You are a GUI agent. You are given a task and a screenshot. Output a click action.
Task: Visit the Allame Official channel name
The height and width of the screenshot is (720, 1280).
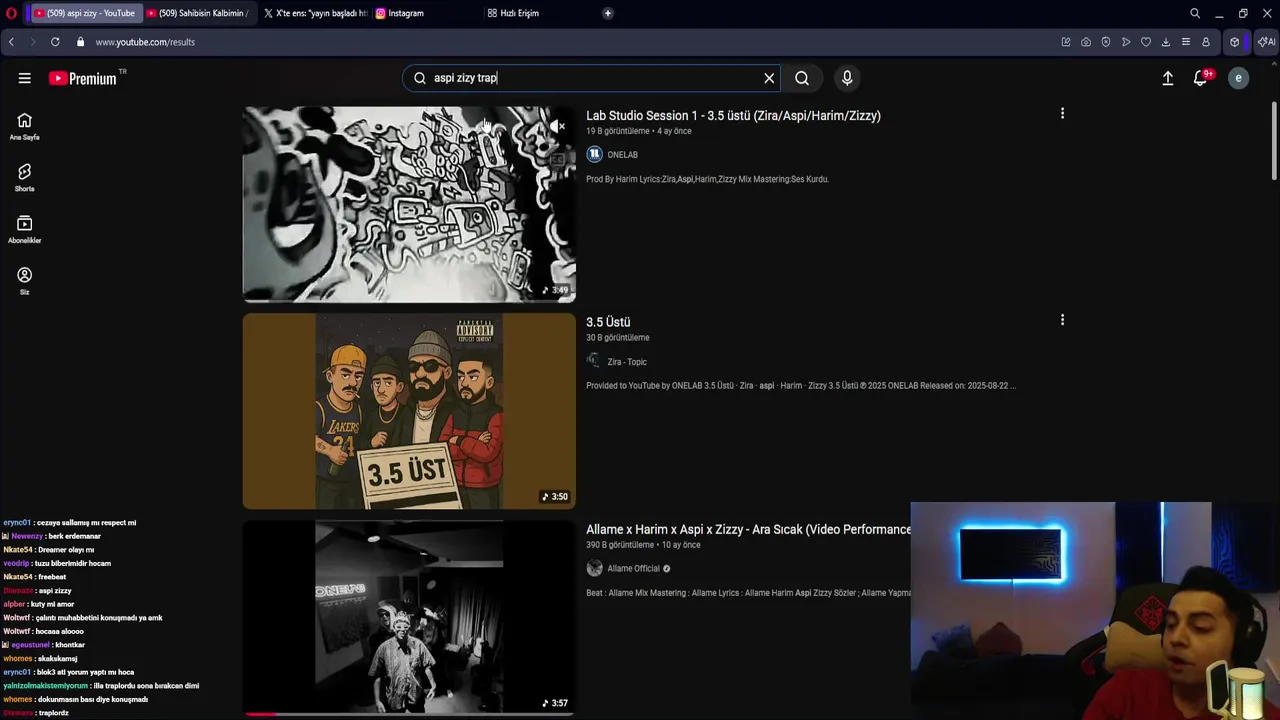[x=634, y=568]
